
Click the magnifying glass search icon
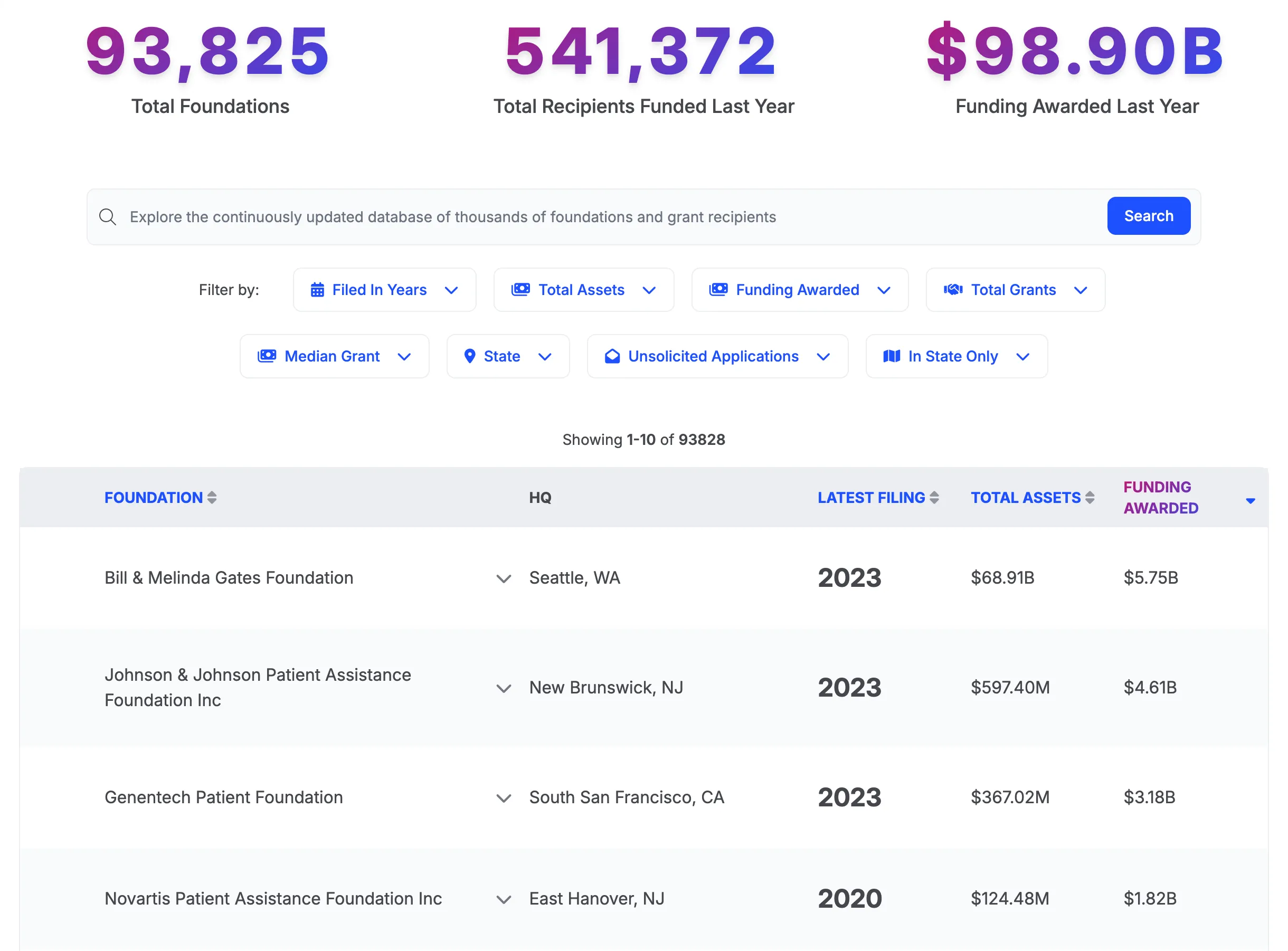108,217
